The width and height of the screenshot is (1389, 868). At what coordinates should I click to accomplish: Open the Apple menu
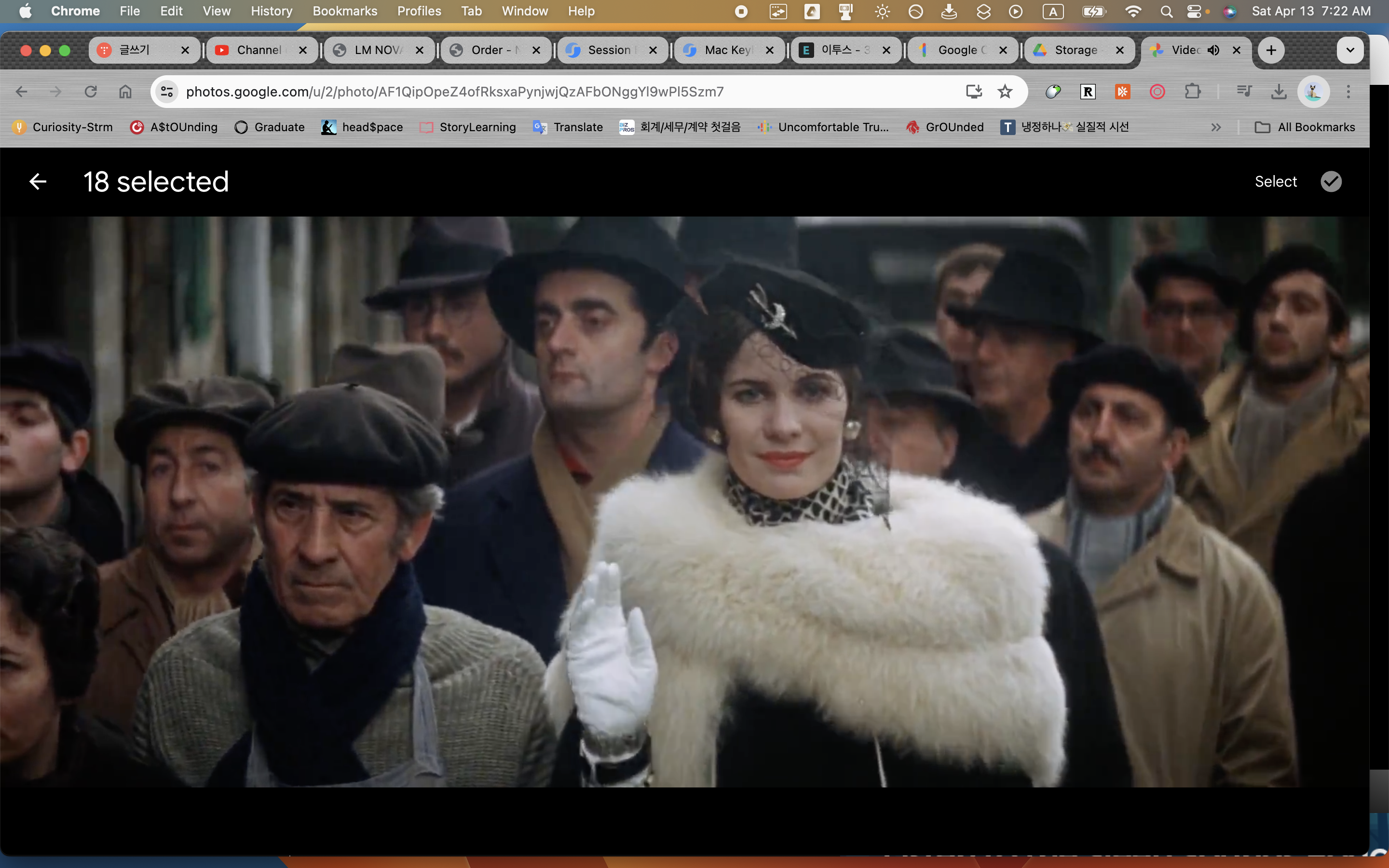tap(25, 11)
